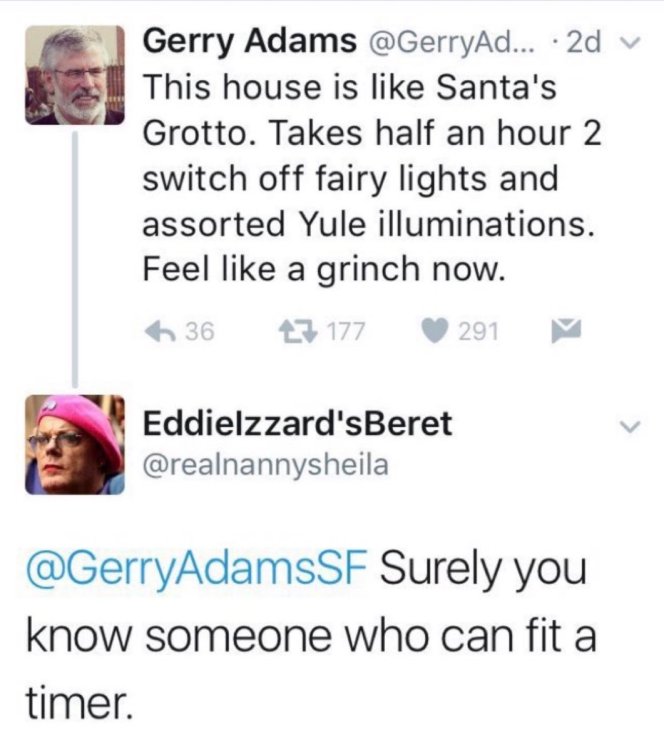Like the tweet with the heart icon
This screenshot has height=750, width=664.
[434, 332]
